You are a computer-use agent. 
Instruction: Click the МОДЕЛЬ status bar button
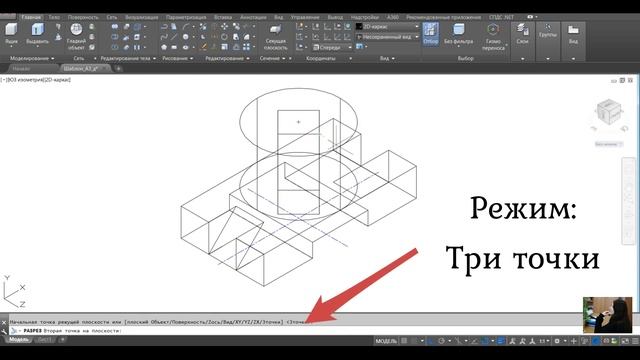click(386, 341)
